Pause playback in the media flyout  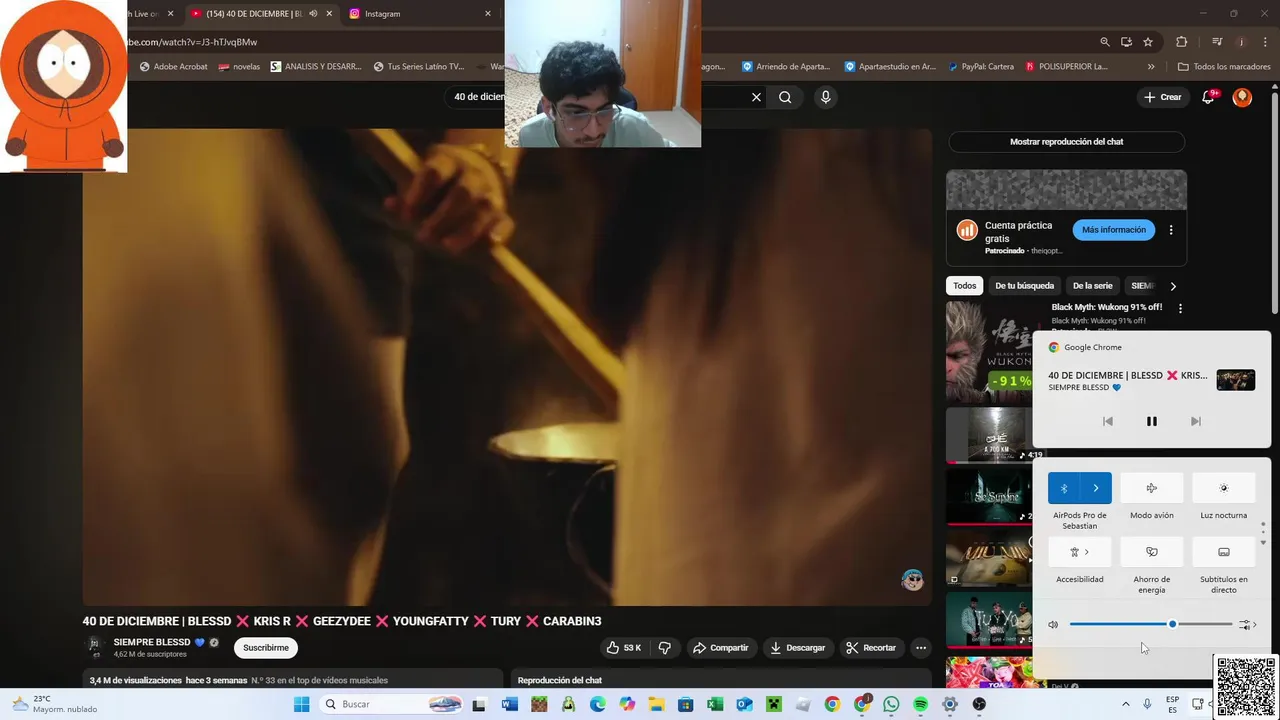click(x=1151, y=422)
